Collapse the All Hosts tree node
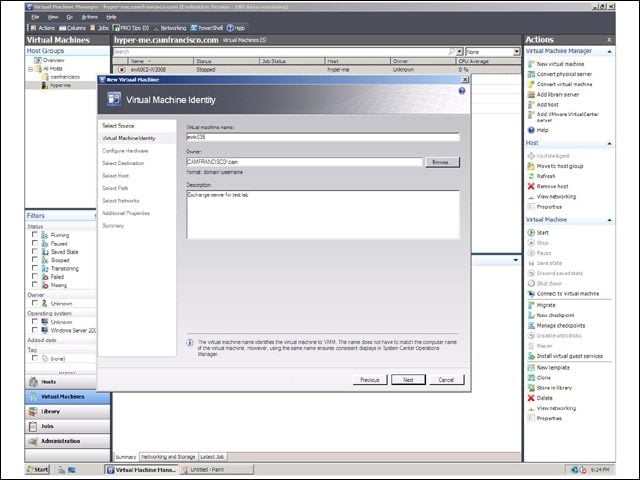Image resolution: width=640 pixels, height=480 pixels. (x=31, y=69)
